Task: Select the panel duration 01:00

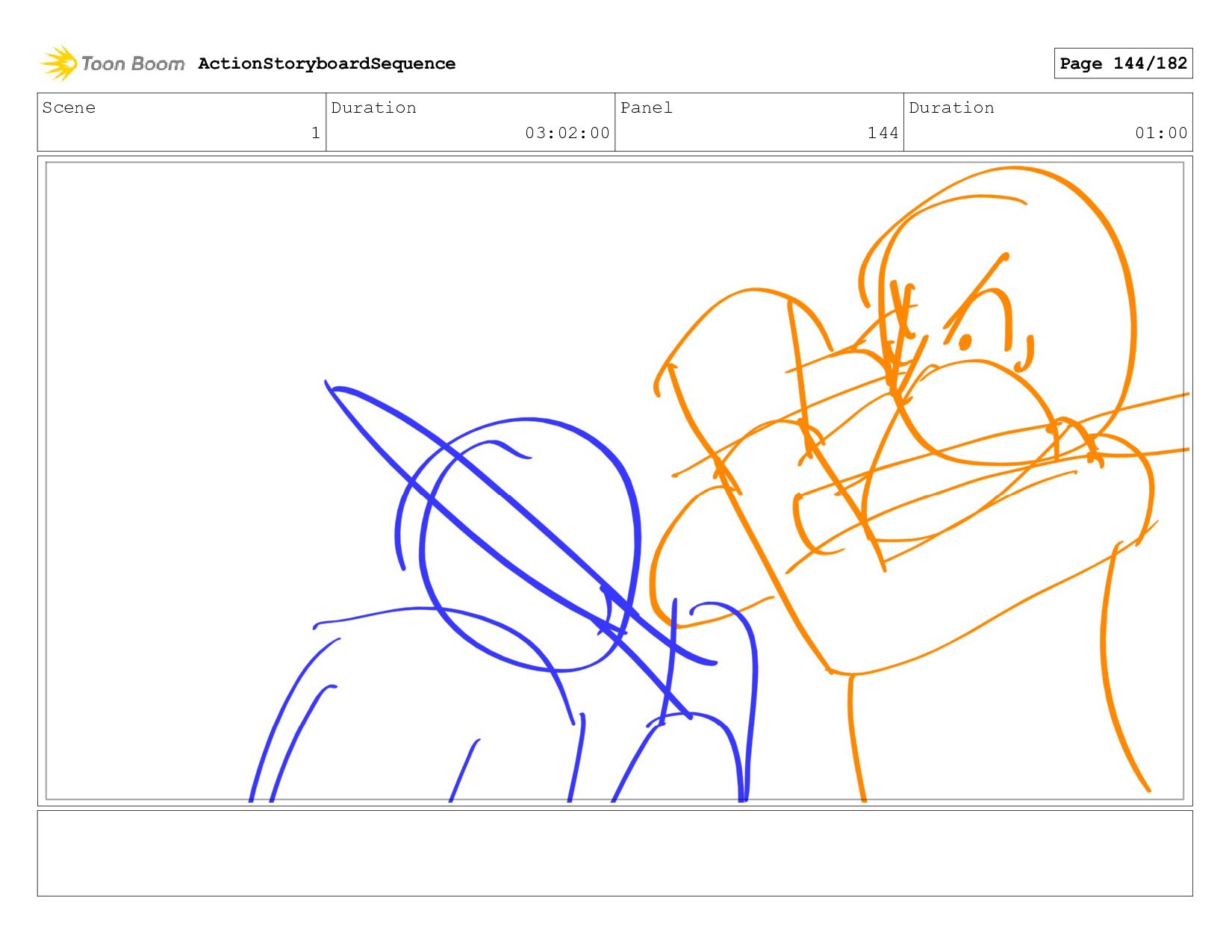Action: click(1161, 133)
